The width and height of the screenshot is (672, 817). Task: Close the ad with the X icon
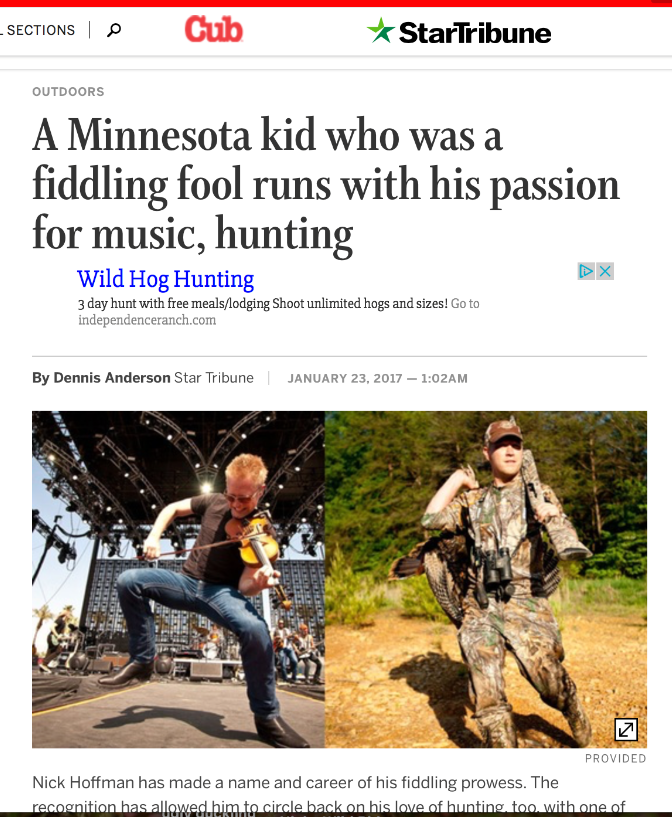pyautogui.click(x=605, y=271)
